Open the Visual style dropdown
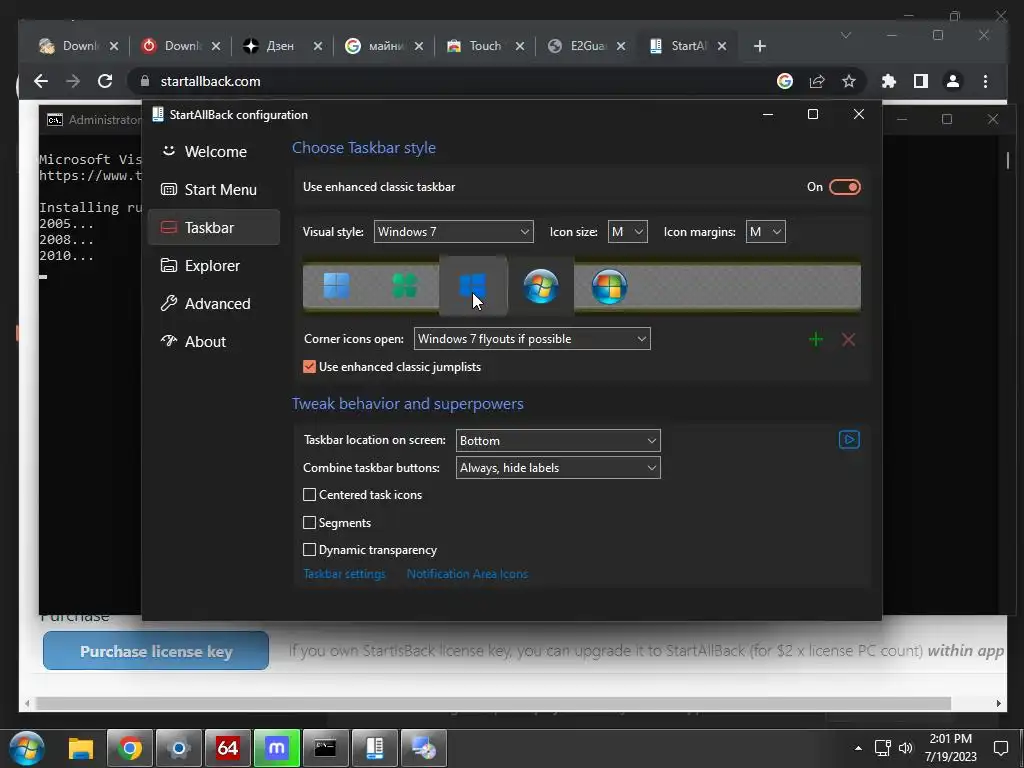This screenshot has width=1024, height=768. (x=453, y=232)
